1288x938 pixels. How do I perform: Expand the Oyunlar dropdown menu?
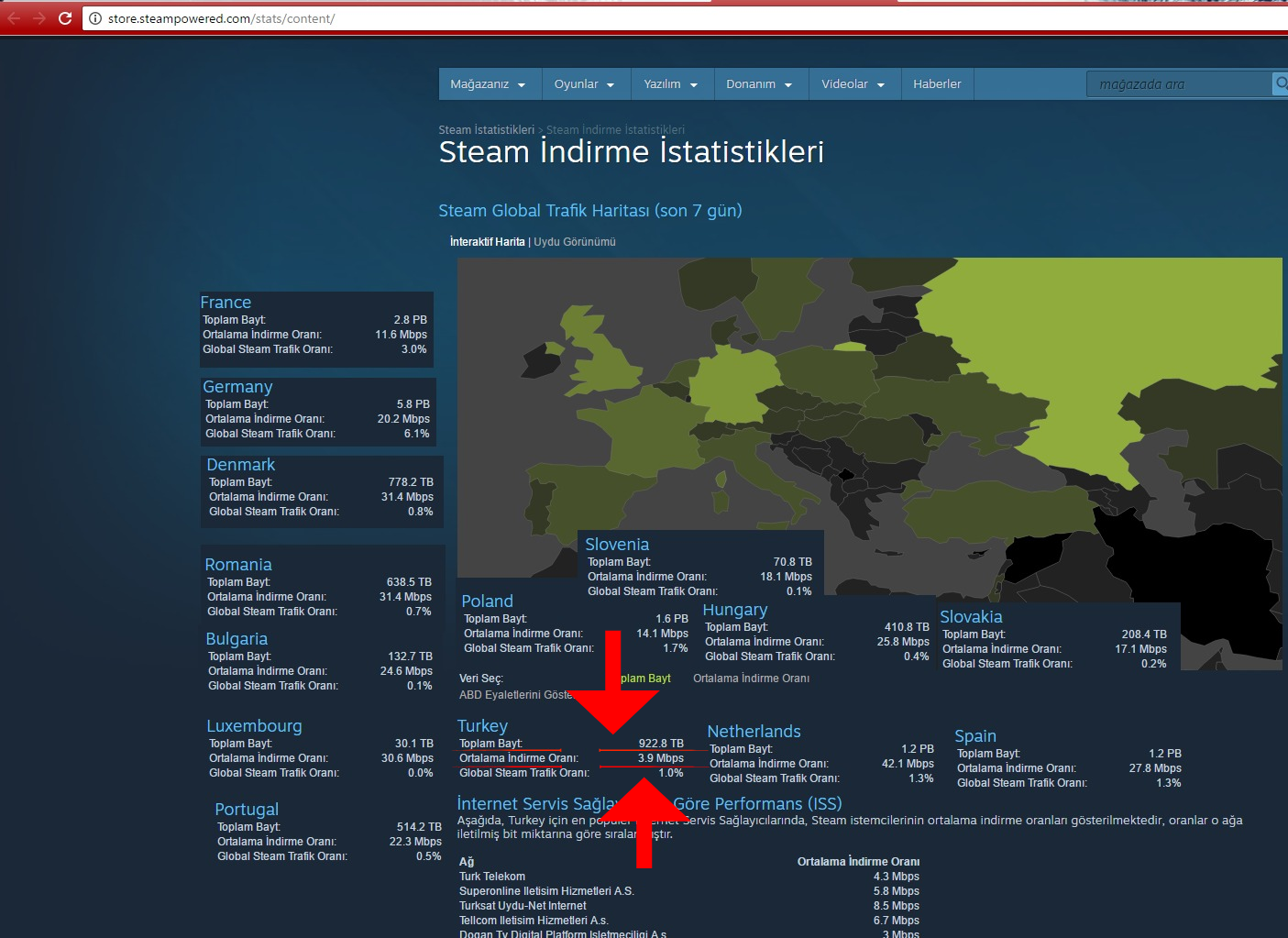(585, 83)
